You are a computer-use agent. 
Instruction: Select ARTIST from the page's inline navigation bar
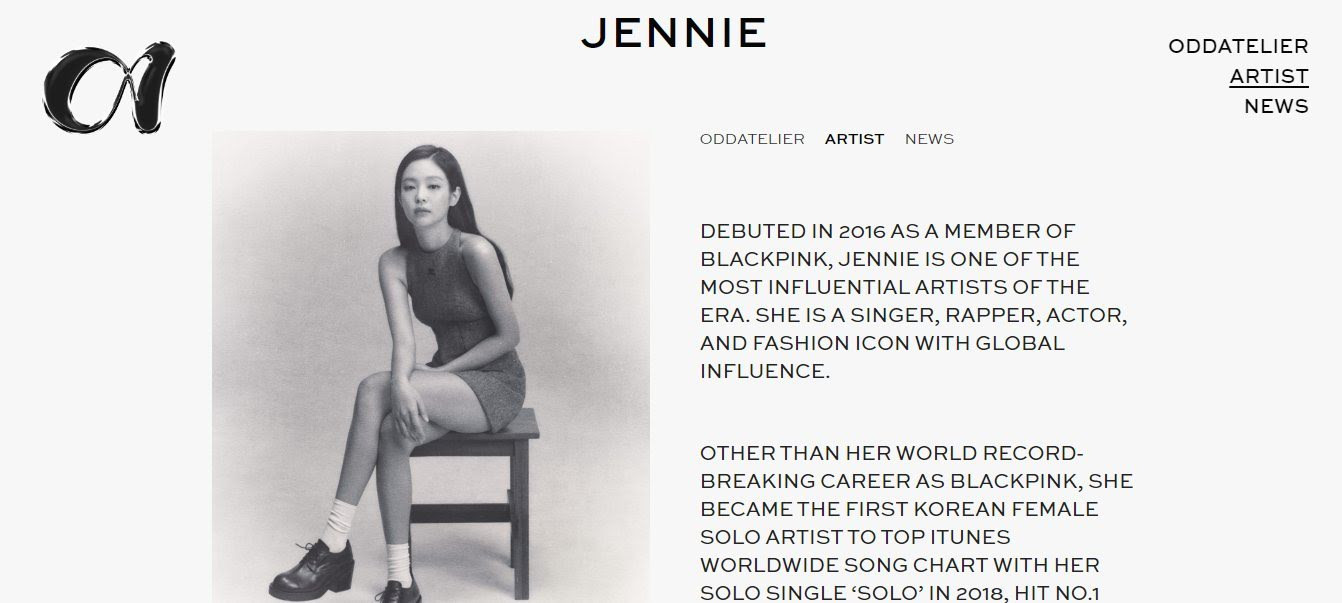point(853,139)
